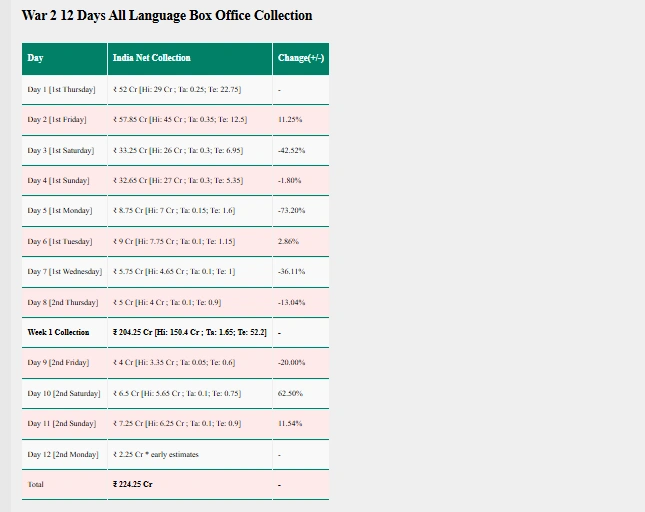Select the 'Day 2 [1st Friday]' cell
The width and height of the screenshot is (645, 512).
(x=57, y=120)
